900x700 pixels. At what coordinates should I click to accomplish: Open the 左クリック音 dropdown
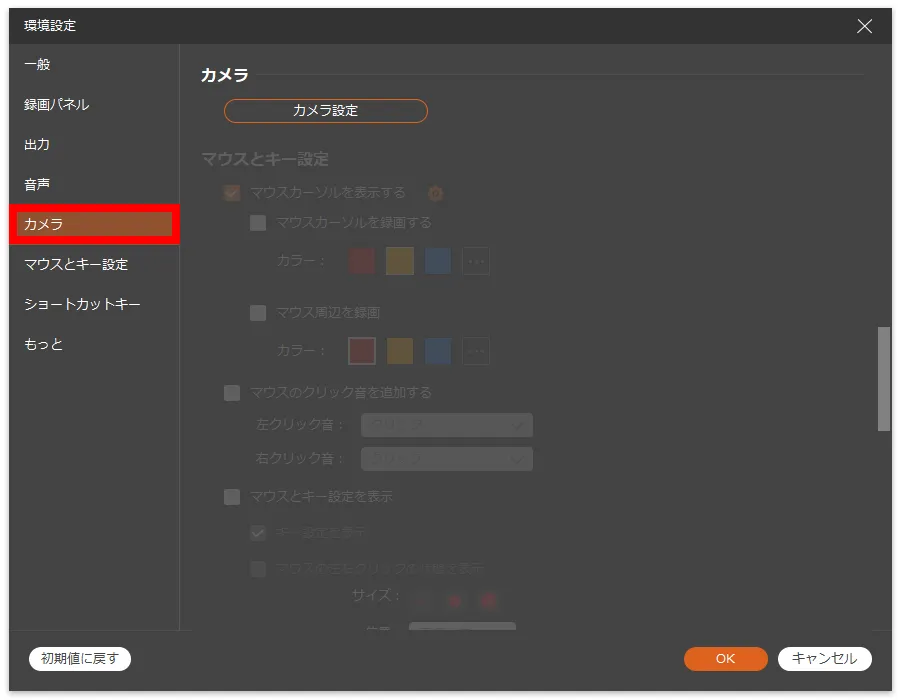(446, 425)
